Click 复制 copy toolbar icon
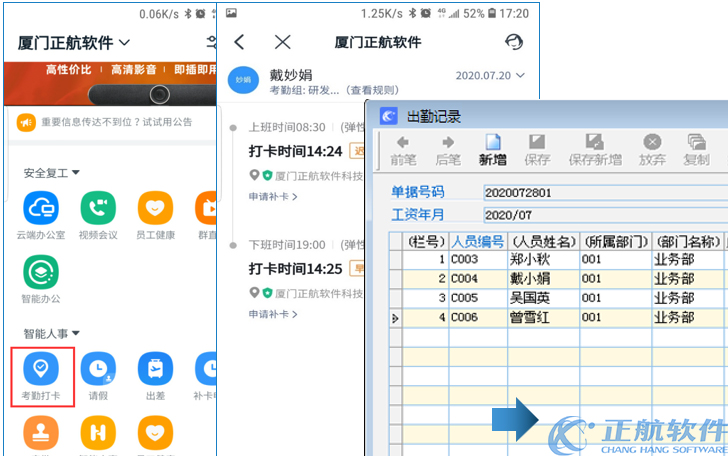Image resolution: width=728 pixels, height=456 pixels. pos(696,150)
